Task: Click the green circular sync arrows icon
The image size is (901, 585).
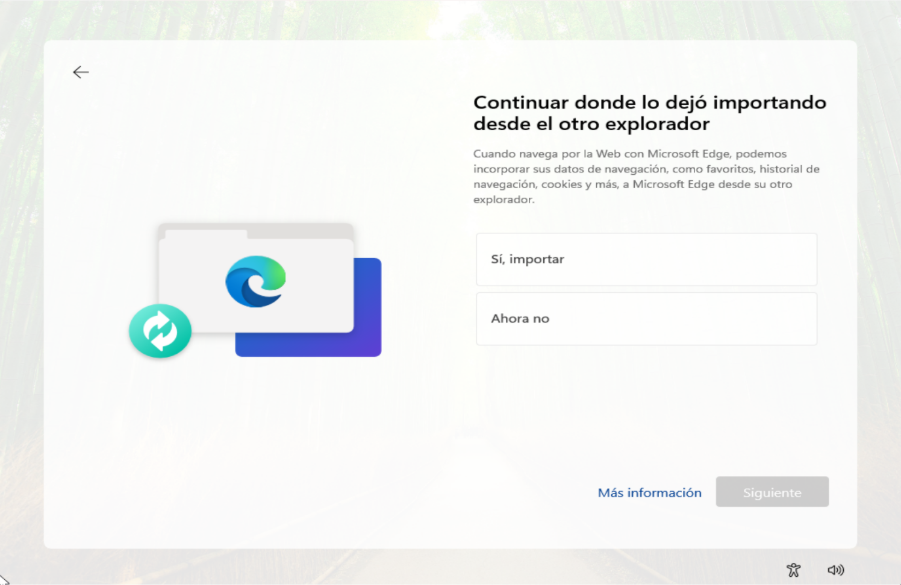Action: [x=160, y=330]
